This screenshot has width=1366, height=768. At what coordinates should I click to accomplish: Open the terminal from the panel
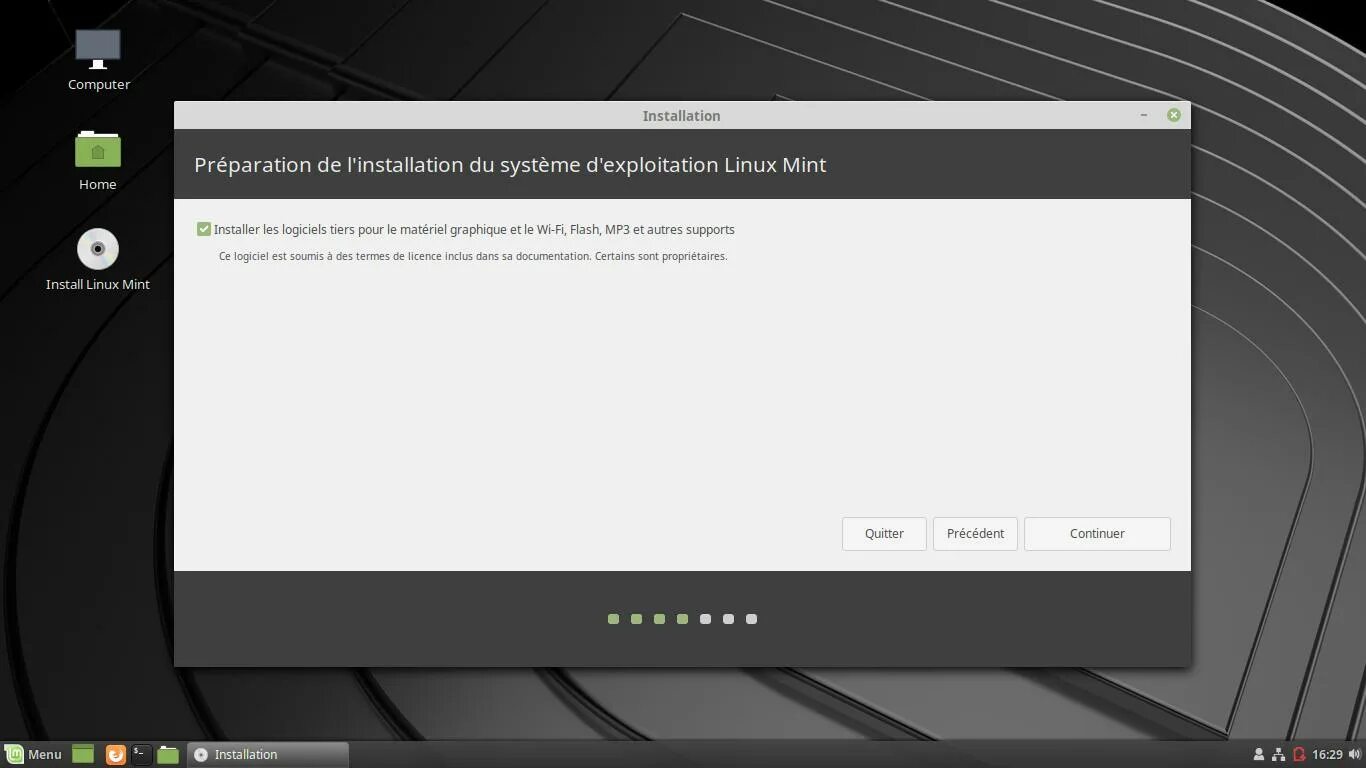pyautogui.click(x=142, y=754)
